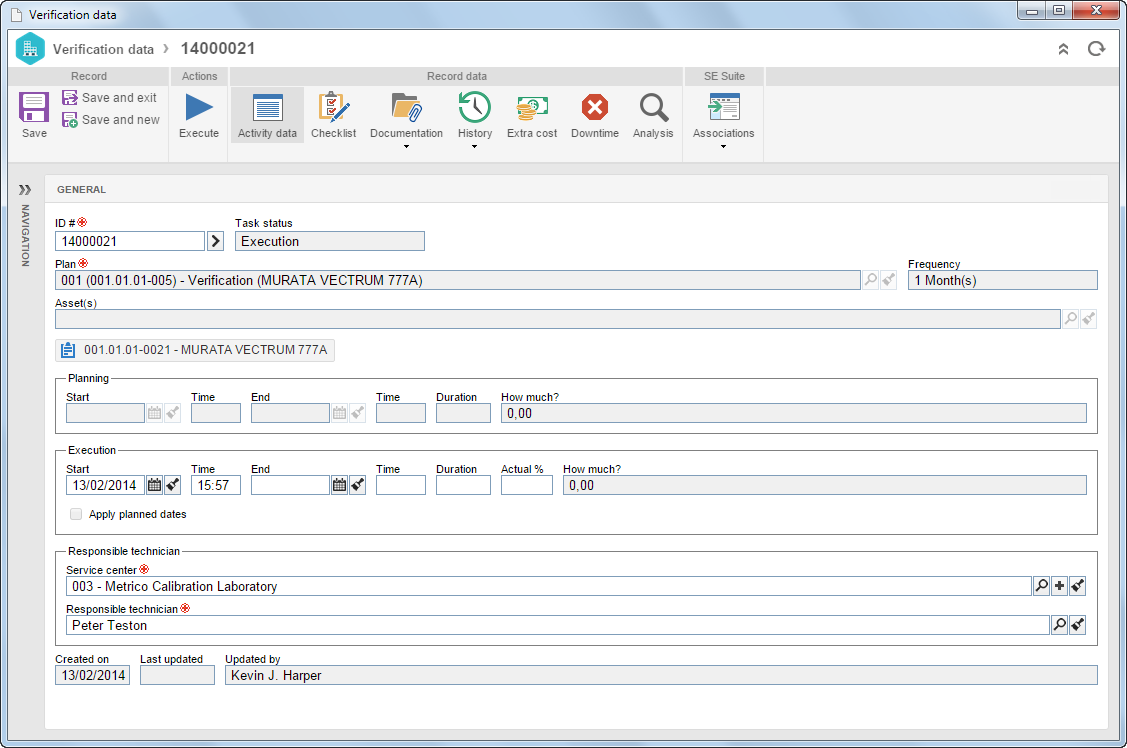This screenshot has width=1127, height=748.
Task: Search for a Plan with the magnifier
Action: click(870, 280)
